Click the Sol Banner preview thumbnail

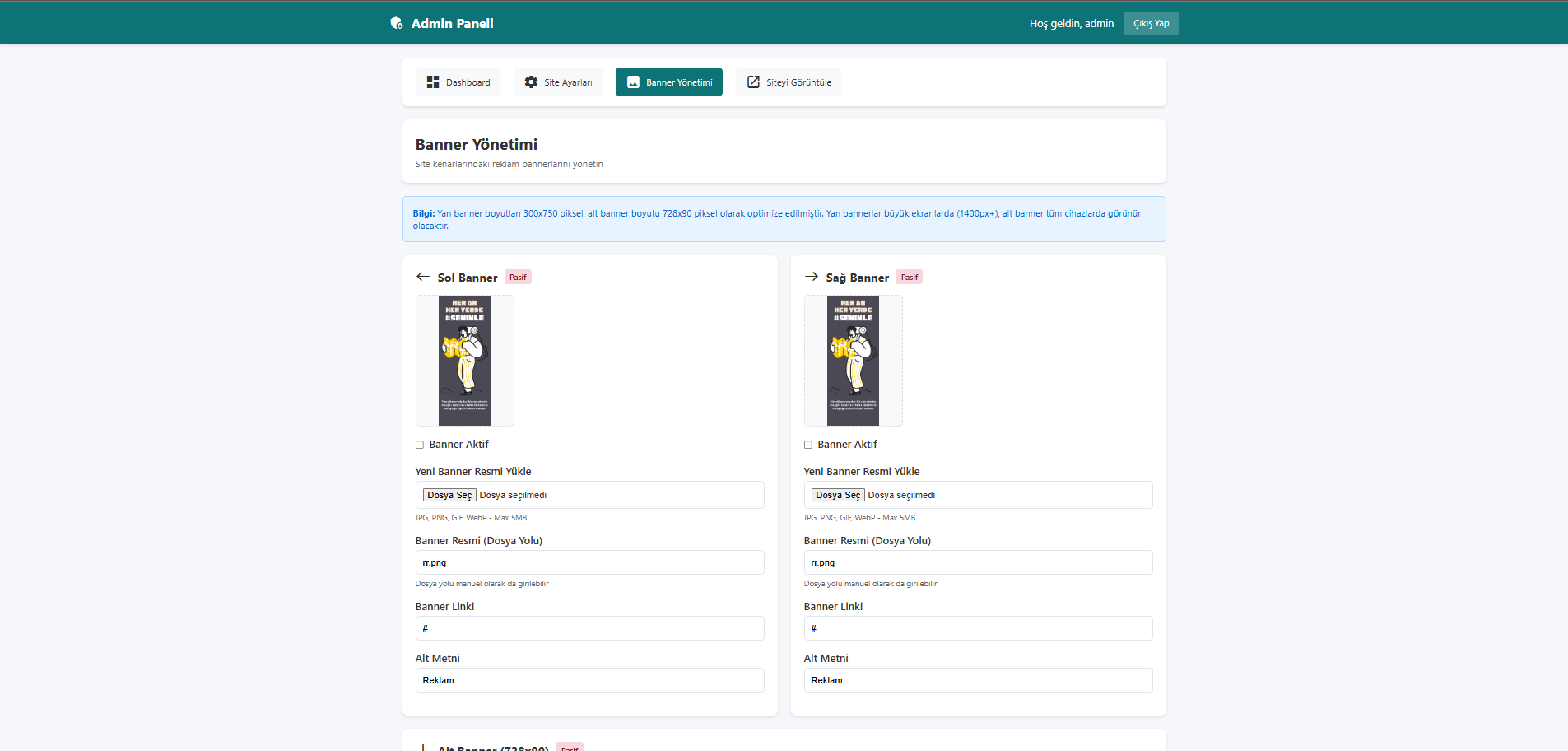tap(464, 361)
